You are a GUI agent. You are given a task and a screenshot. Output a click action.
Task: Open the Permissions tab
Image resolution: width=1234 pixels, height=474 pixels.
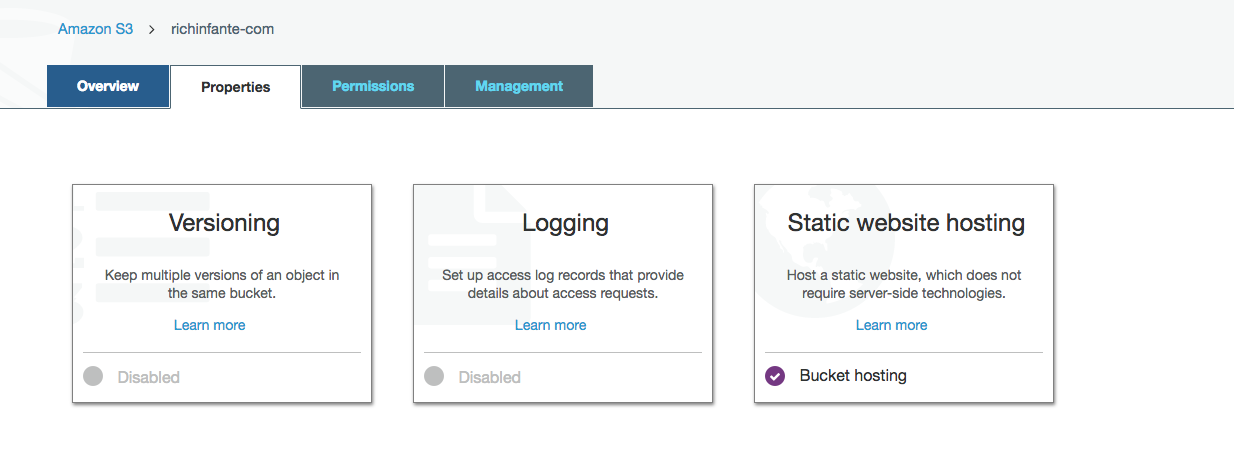coord(373,86)
